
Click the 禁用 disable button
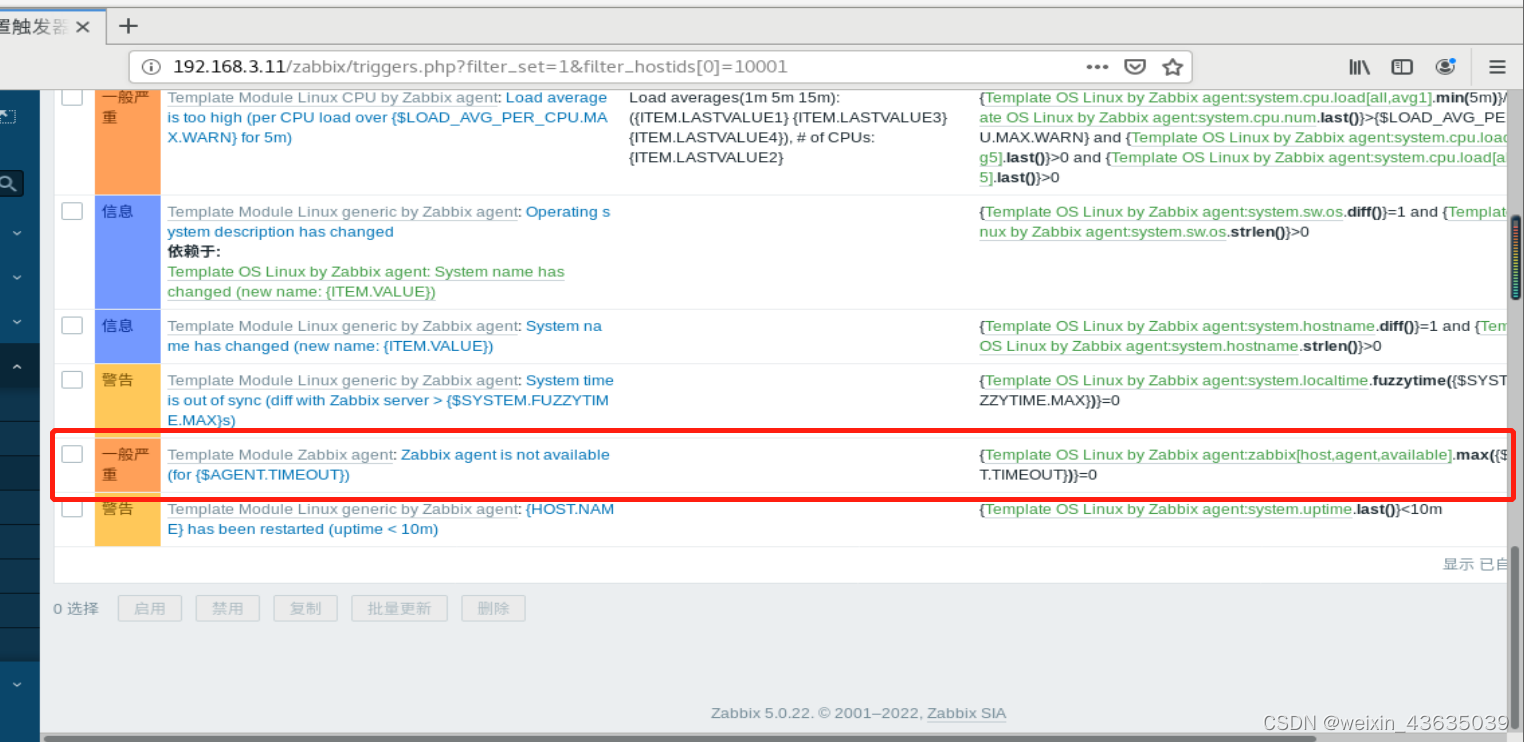(x=227, y=608)
